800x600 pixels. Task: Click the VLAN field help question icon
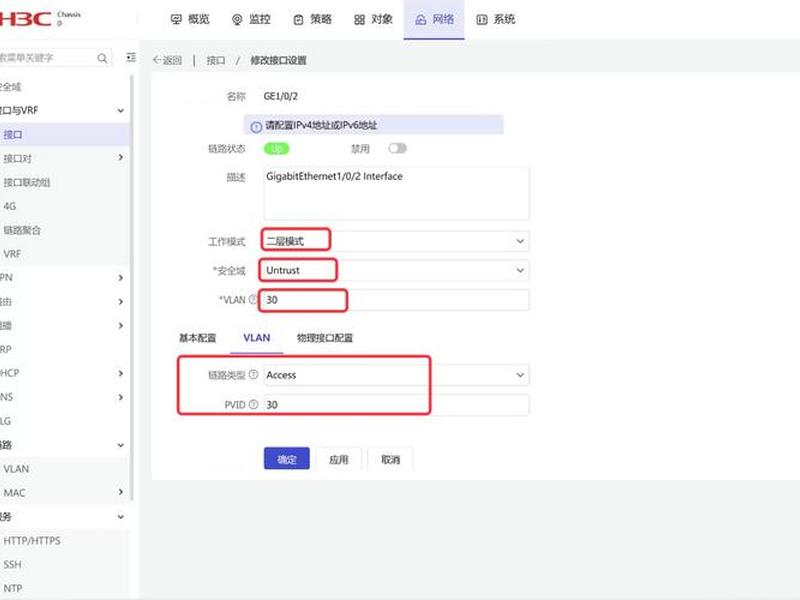253,299
